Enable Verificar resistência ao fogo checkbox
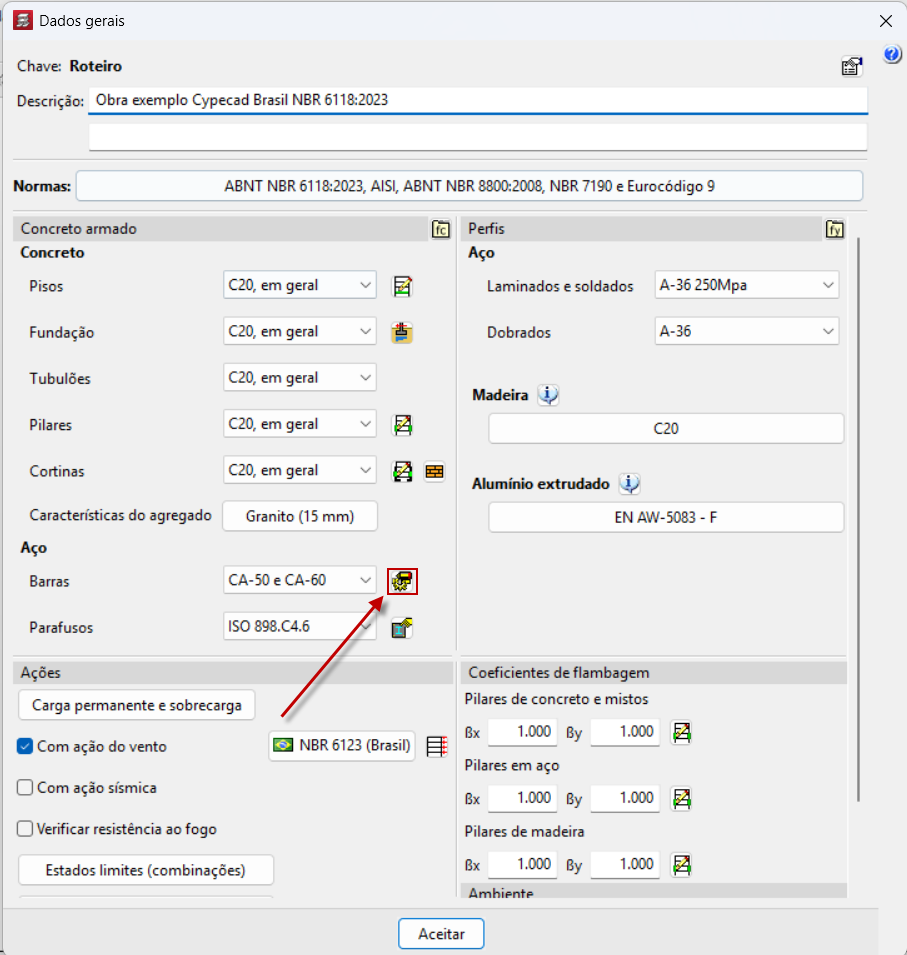The image size is (907, 955). (25, 829)
